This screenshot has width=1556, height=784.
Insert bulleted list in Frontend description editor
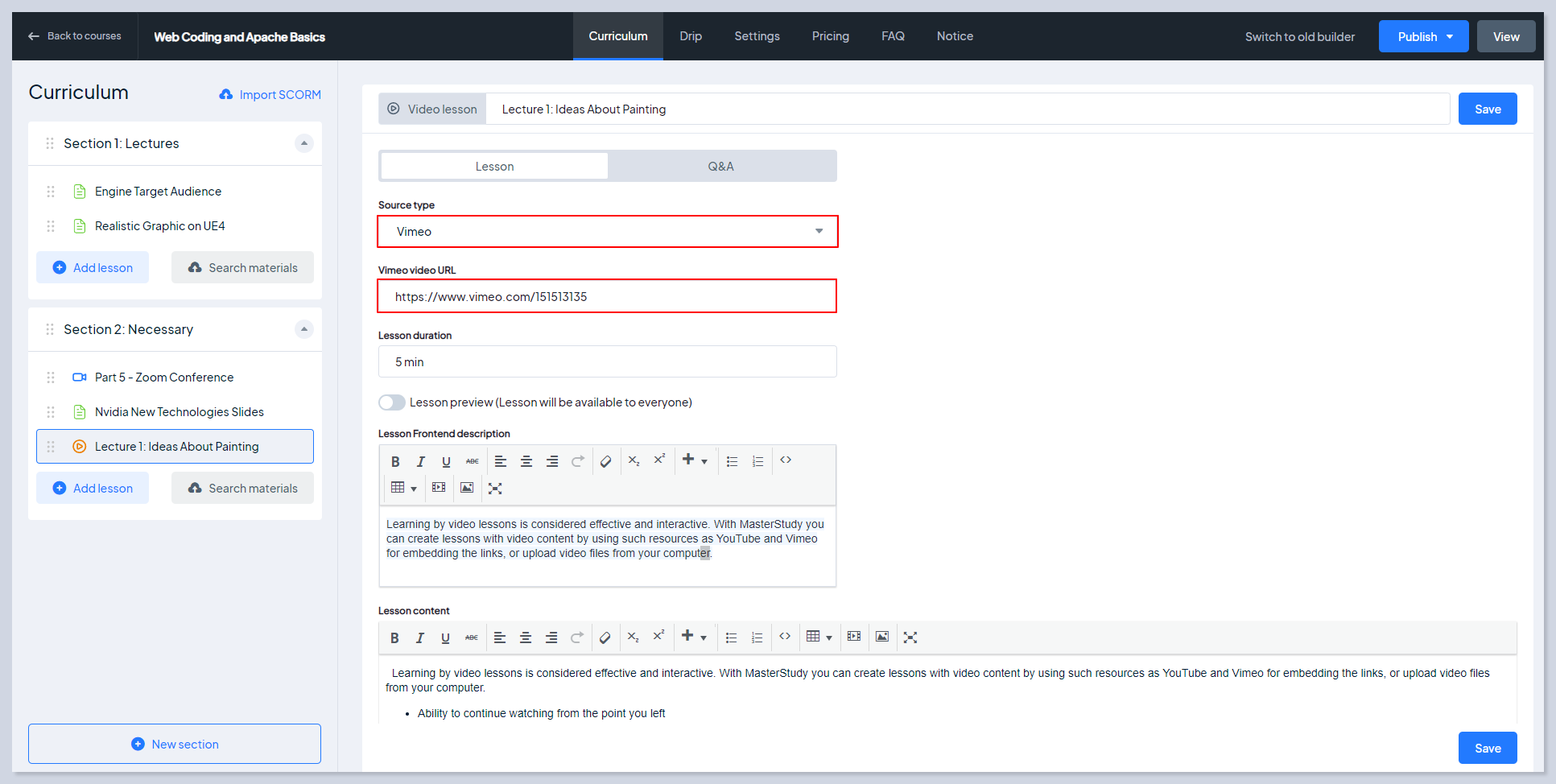(732, 461)
